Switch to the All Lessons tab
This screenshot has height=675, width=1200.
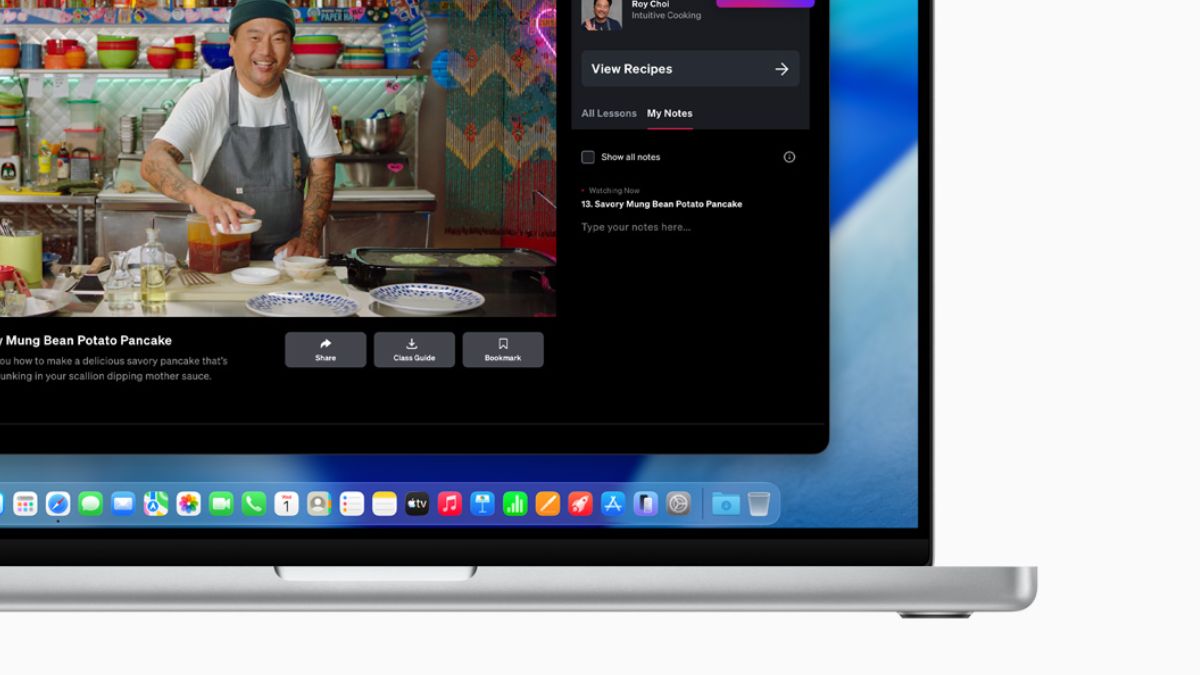(x=609, y=113)
